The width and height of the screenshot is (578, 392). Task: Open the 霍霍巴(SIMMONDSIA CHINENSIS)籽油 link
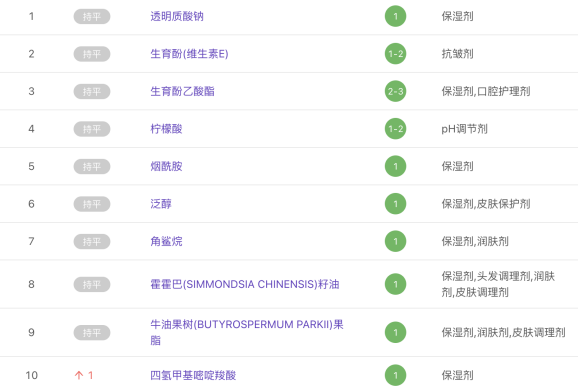point(245,284)
